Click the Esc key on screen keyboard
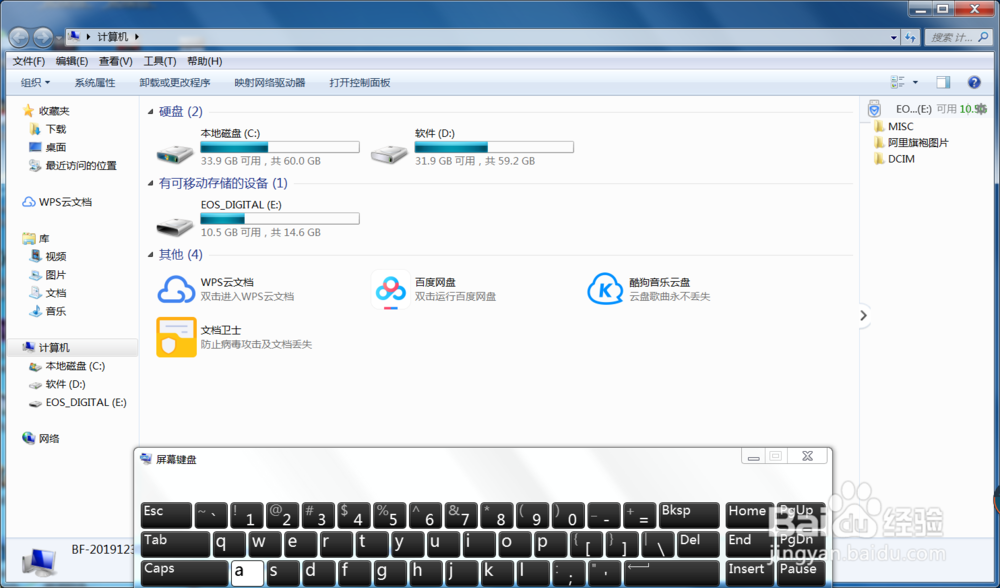The height and width of the screenshot is (588, 1000). pyautogui.click(x=166, y=515)
